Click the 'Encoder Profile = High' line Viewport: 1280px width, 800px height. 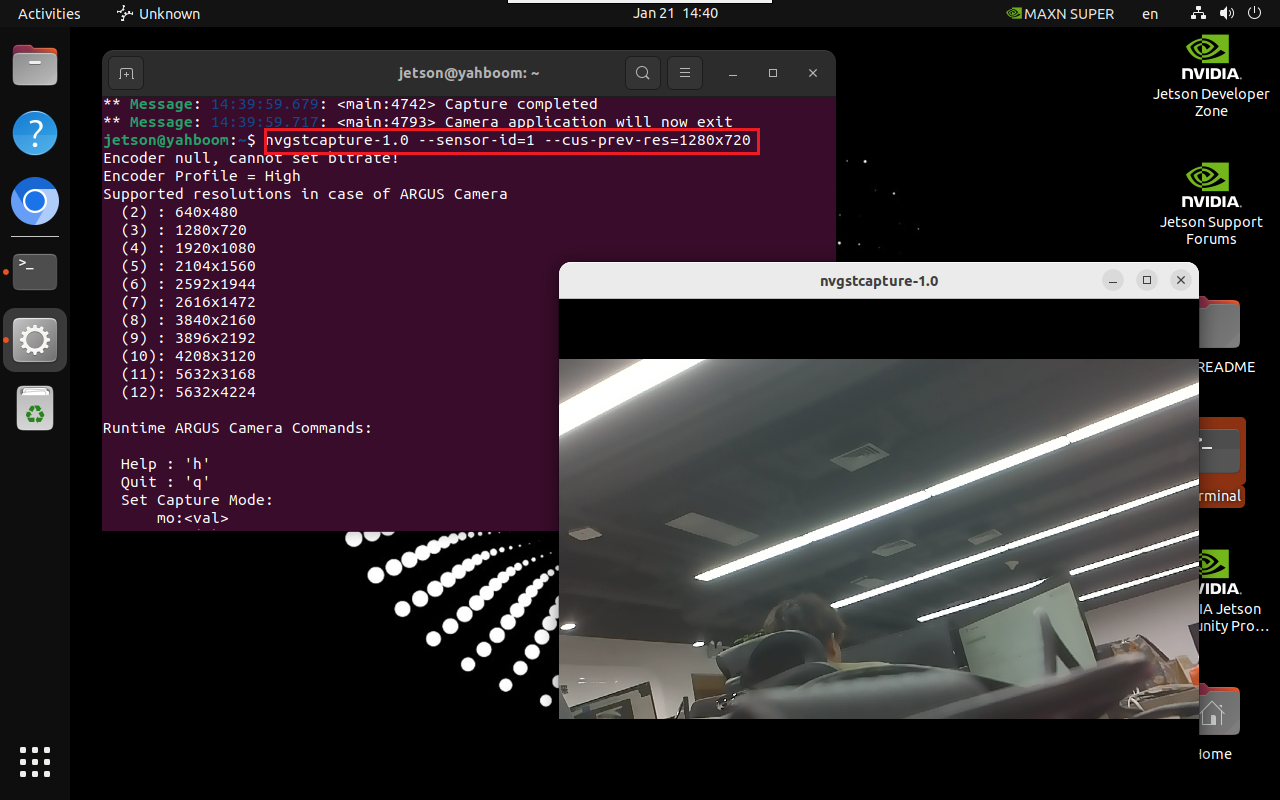(x=202, y=176)
